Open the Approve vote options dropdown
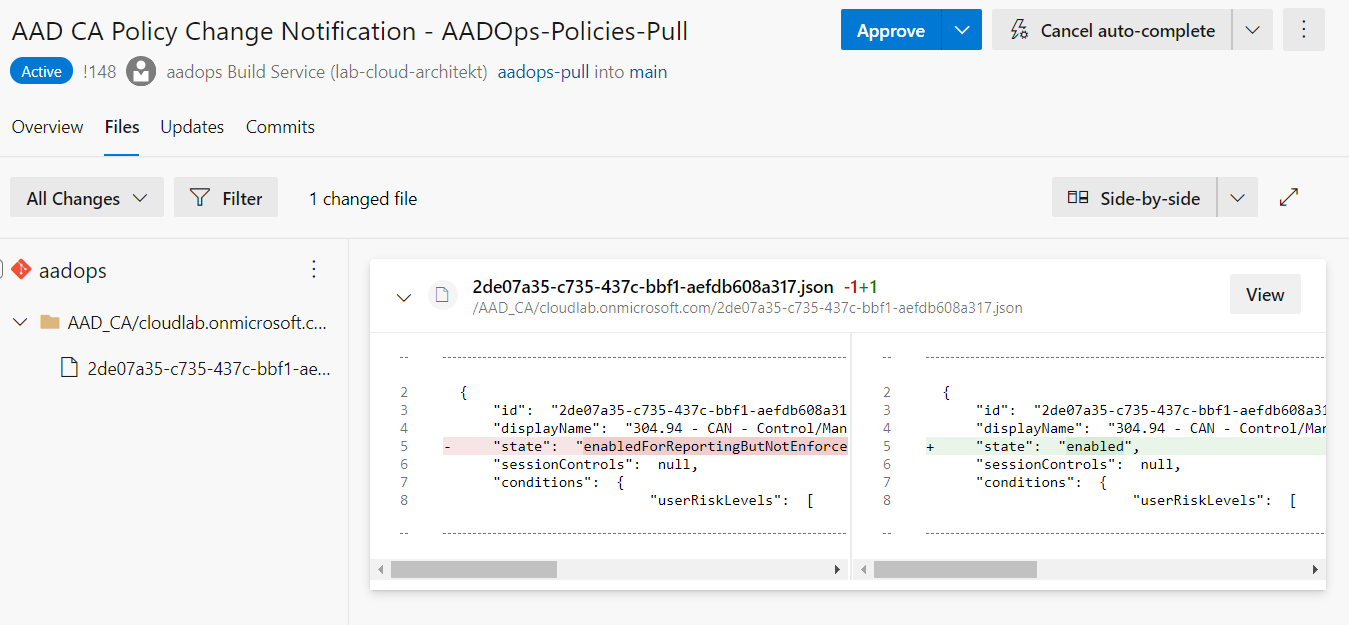The width and height of the screenshot is (1349, 625). coord(962,30)
